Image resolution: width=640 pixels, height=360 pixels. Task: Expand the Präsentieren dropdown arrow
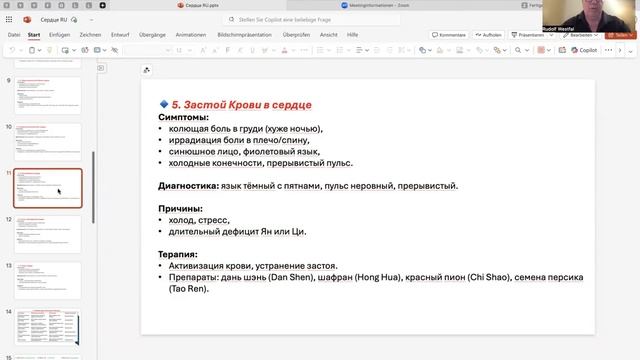tap(551, 35)
